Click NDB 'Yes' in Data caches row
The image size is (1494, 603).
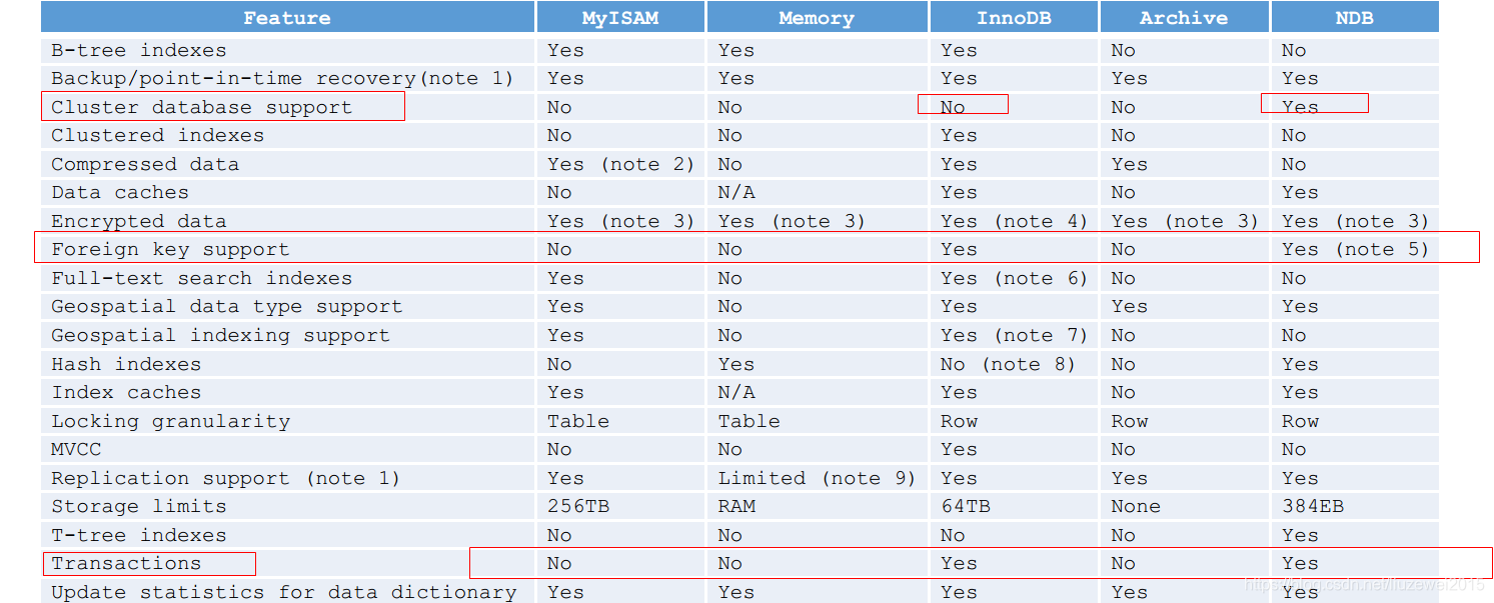point(1301,192)
